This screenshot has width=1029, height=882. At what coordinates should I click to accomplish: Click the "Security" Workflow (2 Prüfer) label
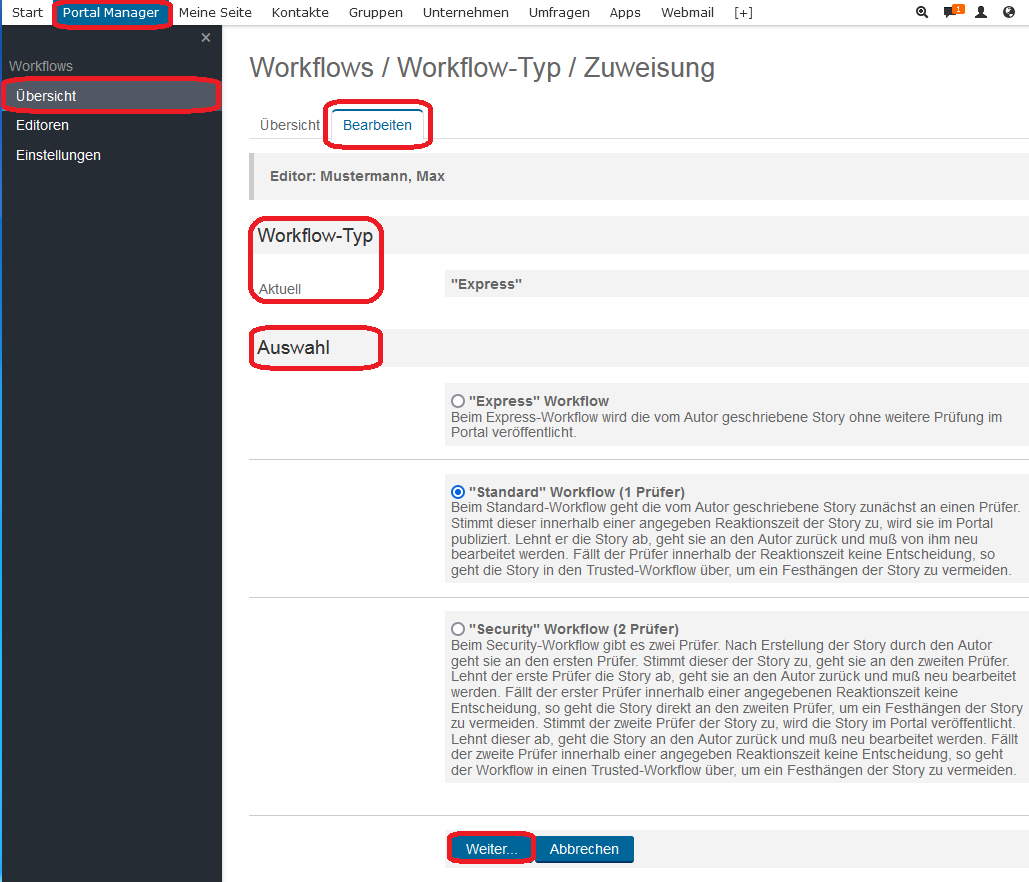click(x=574, y=629)
